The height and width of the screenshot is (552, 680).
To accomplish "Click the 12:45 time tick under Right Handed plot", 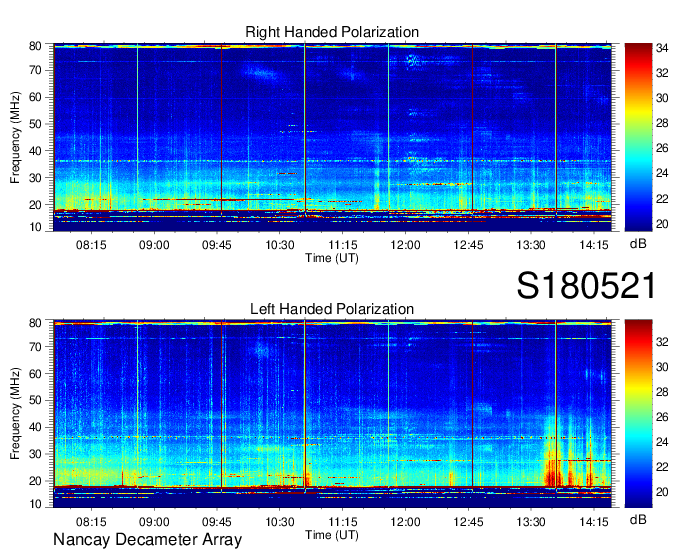I will coord(468,245).
